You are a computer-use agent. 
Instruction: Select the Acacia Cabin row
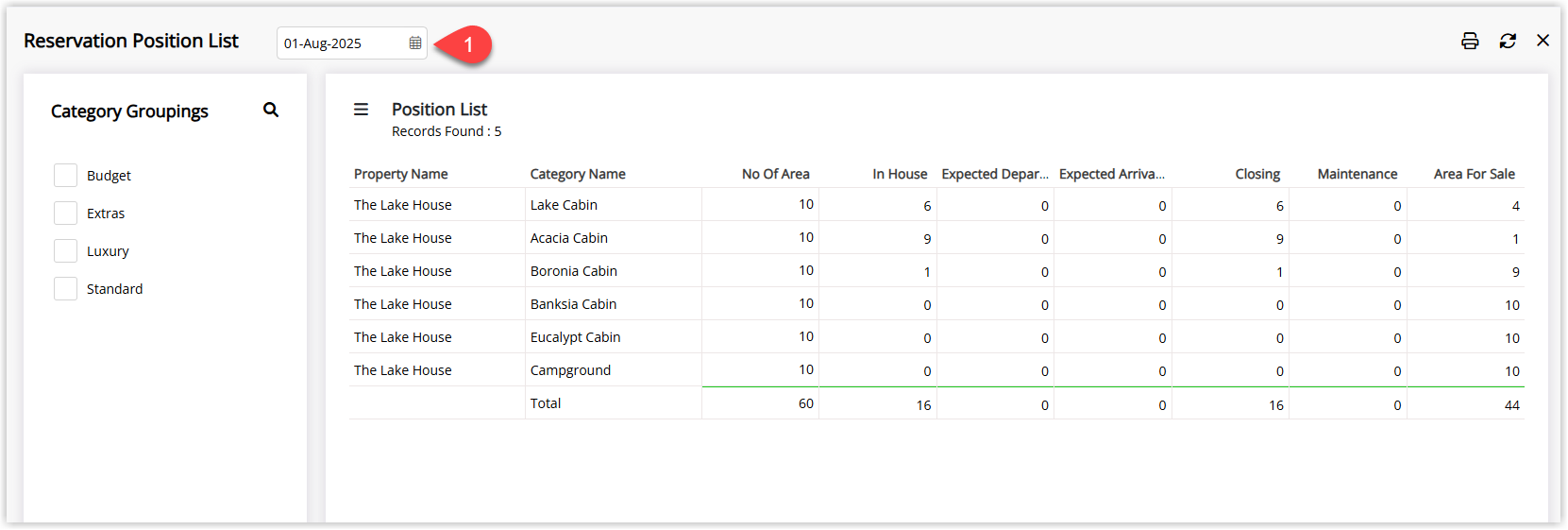[x=936, y=238]
